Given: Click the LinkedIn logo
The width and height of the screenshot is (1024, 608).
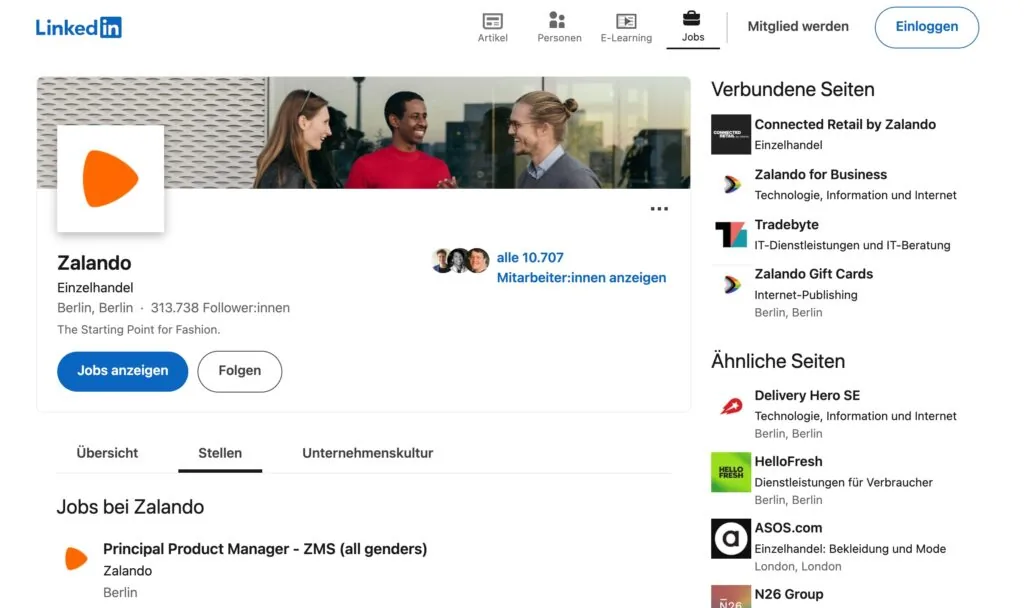Looking at the screenshot, I should (78, 27).
